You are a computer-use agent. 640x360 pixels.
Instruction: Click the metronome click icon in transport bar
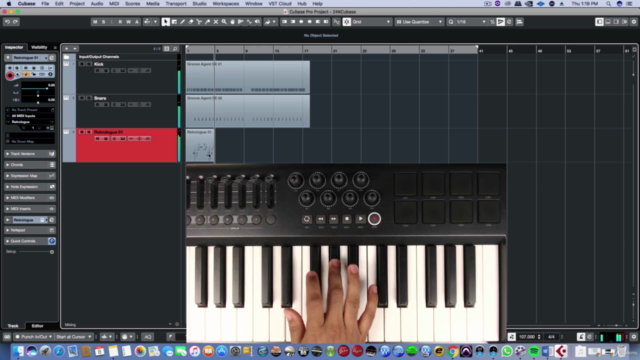(x=581, y=337)
